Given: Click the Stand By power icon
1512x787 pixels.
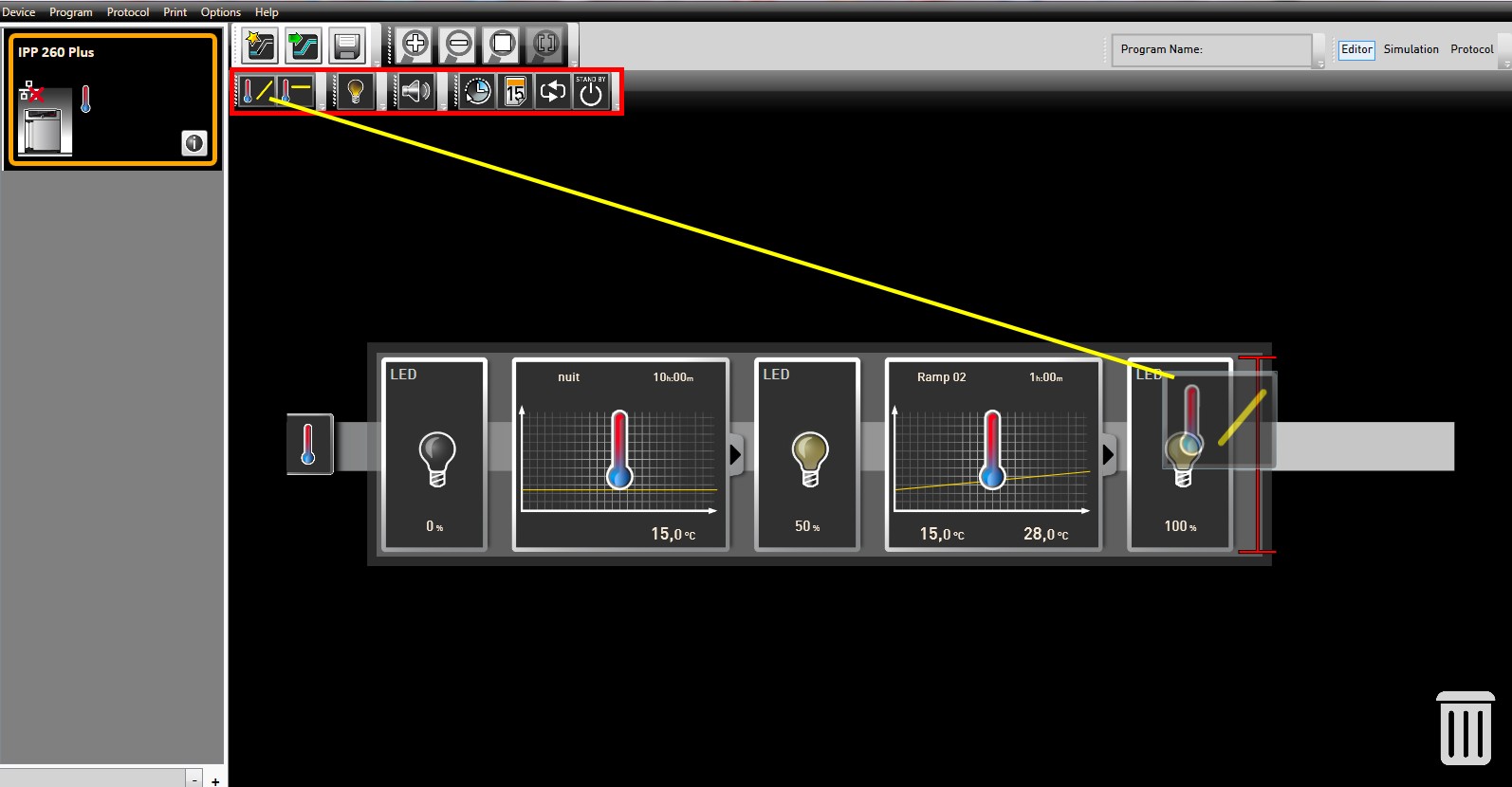Looking at the screenshot, I should click(591, 92).
